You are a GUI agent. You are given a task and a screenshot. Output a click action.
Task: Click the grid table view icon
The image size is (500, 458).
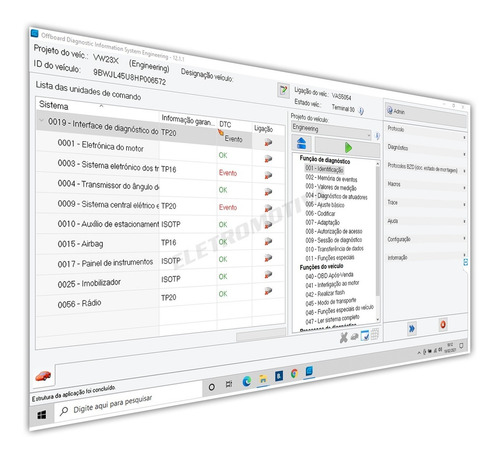coord(375,334)
